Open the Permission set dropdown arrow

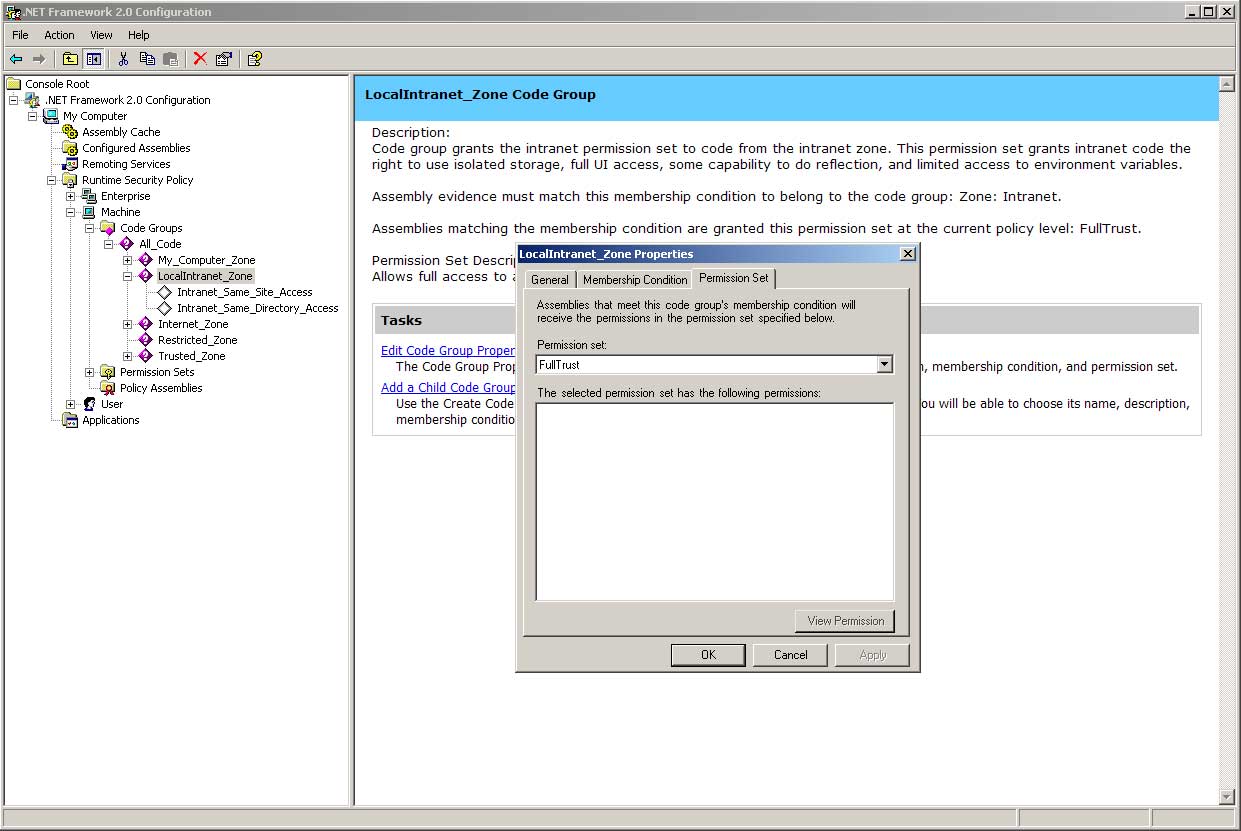tap(884, 365)
